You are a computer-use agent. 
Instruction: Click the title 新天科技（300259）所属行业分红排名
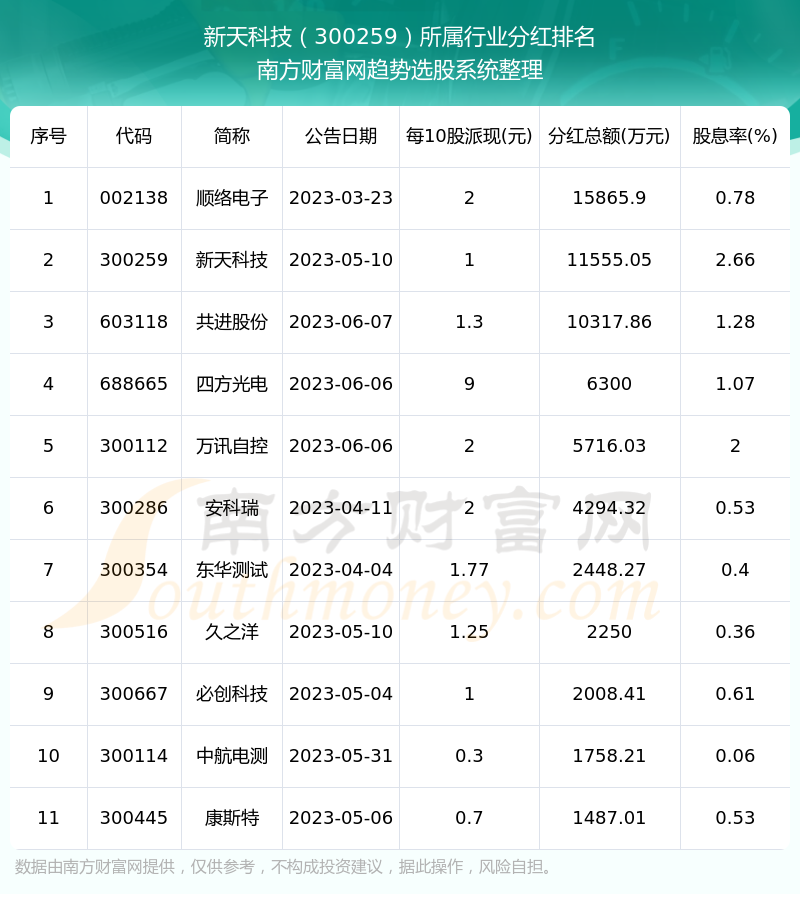tap(400, 37)
